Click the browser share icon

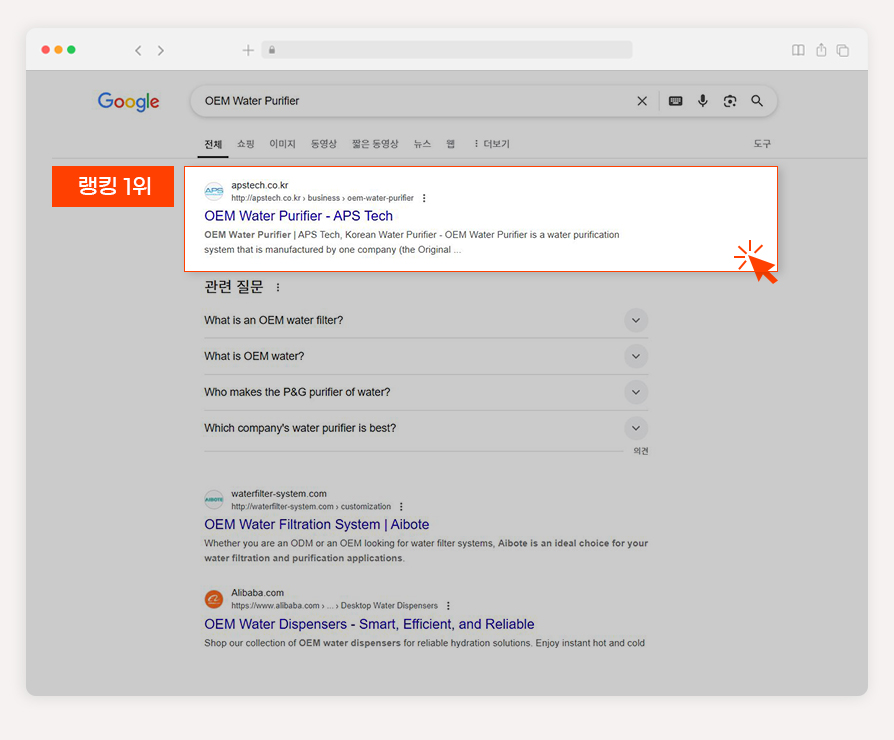tap(821, 50)
